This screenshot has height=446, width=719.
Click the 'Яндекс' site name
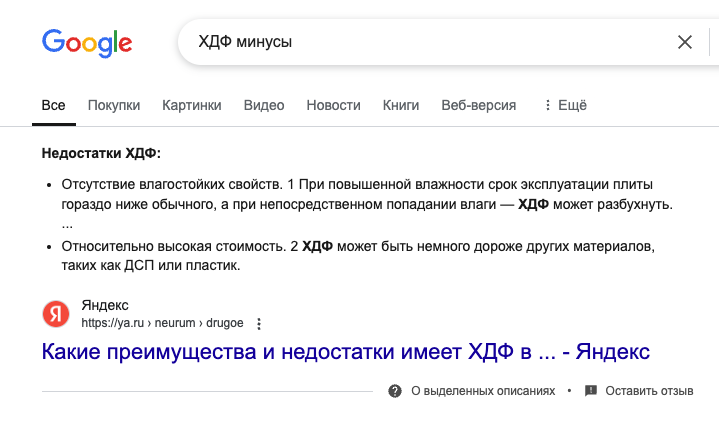pos(105,305)
